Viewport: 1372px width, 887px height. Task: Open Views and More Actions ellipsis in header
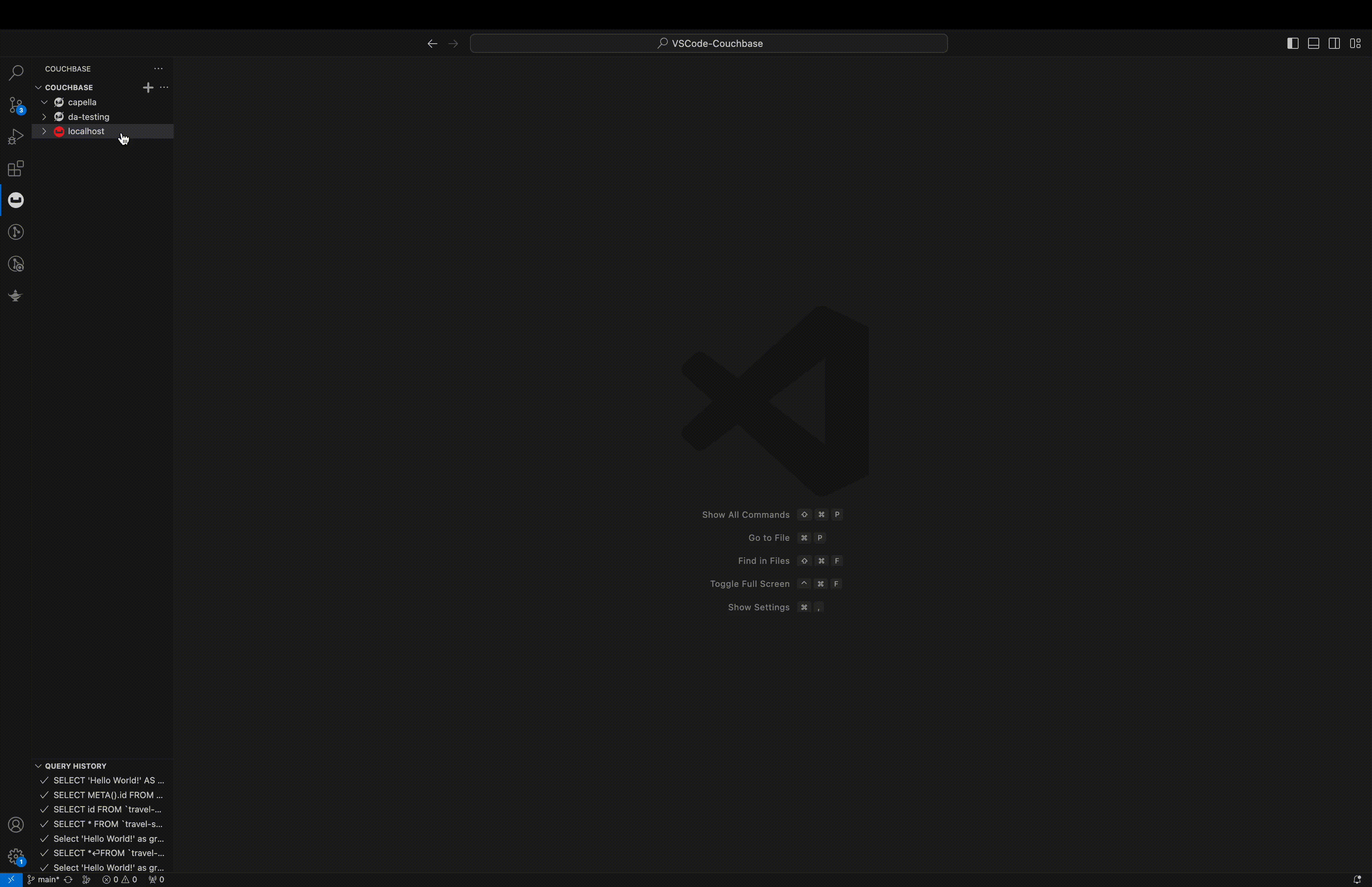(158, 69)
